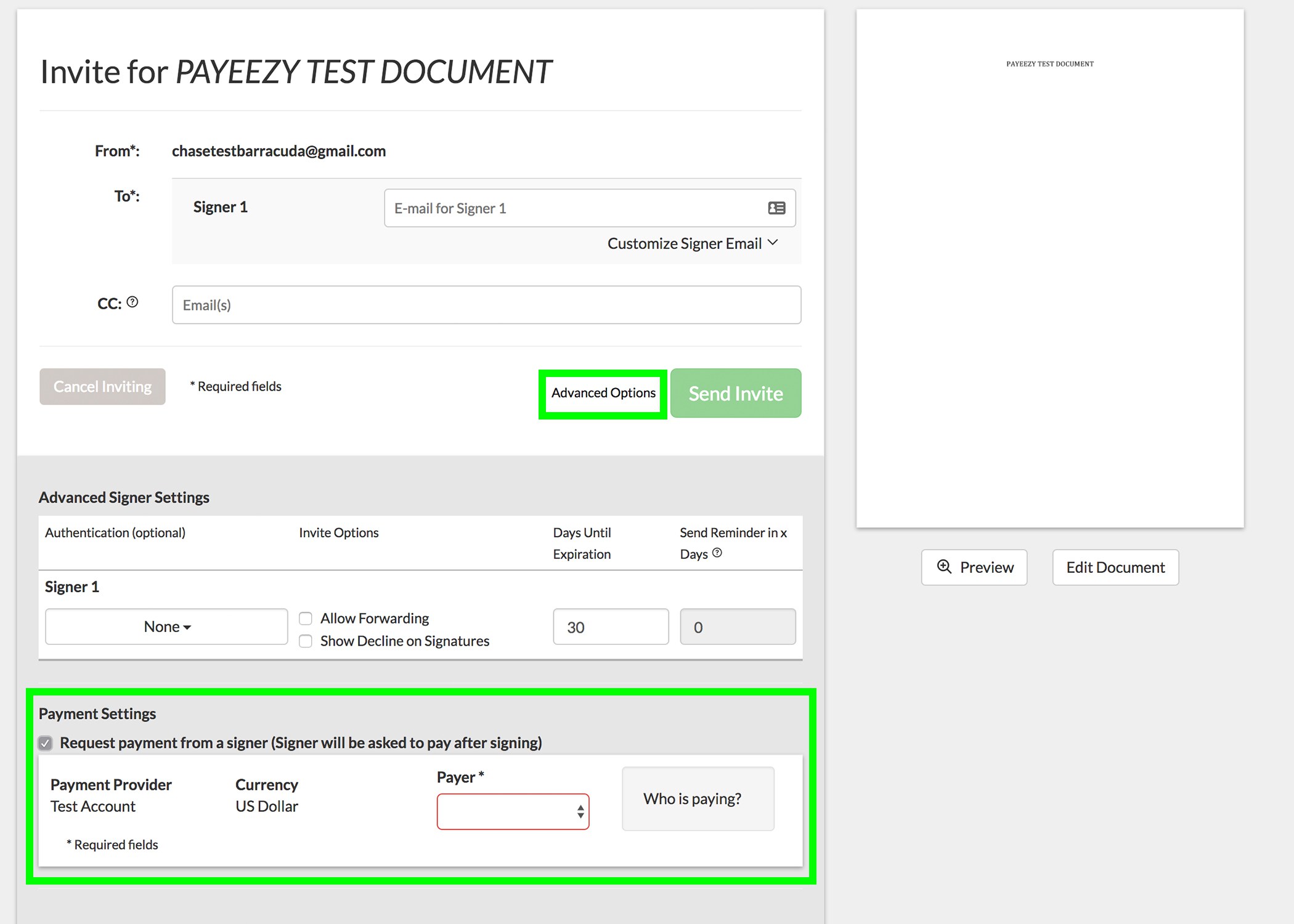This screenshot has width=1294, height=924.
Task: Click the magnifier icon on Preview button
Action: [944, 567]
